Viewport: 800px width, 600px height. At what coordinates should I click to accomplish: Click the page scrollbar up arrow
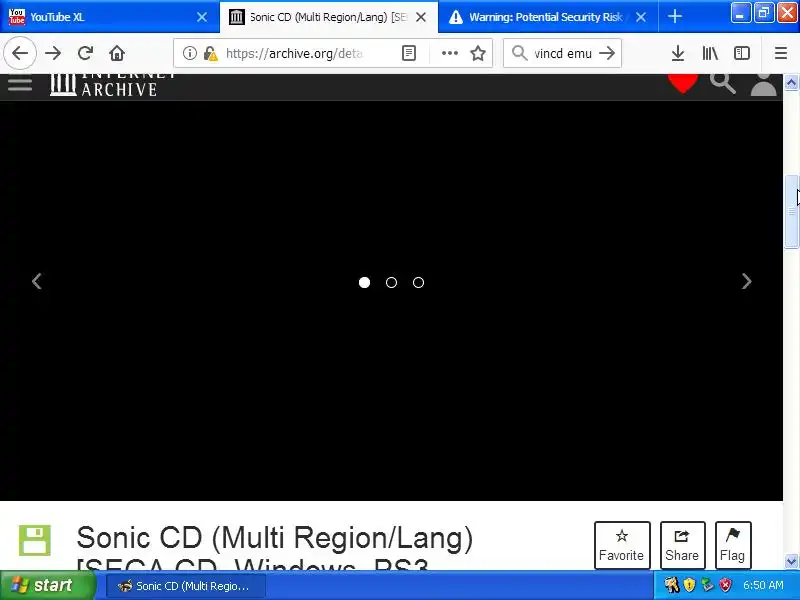coord(791,82)
